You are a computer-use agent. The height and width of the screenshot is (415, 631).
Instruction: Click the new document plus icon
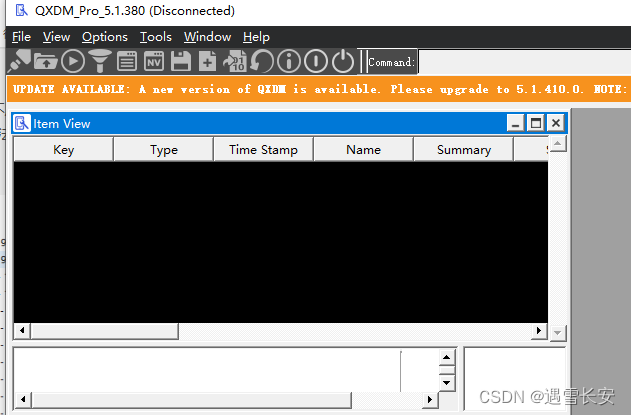[207, 62]
